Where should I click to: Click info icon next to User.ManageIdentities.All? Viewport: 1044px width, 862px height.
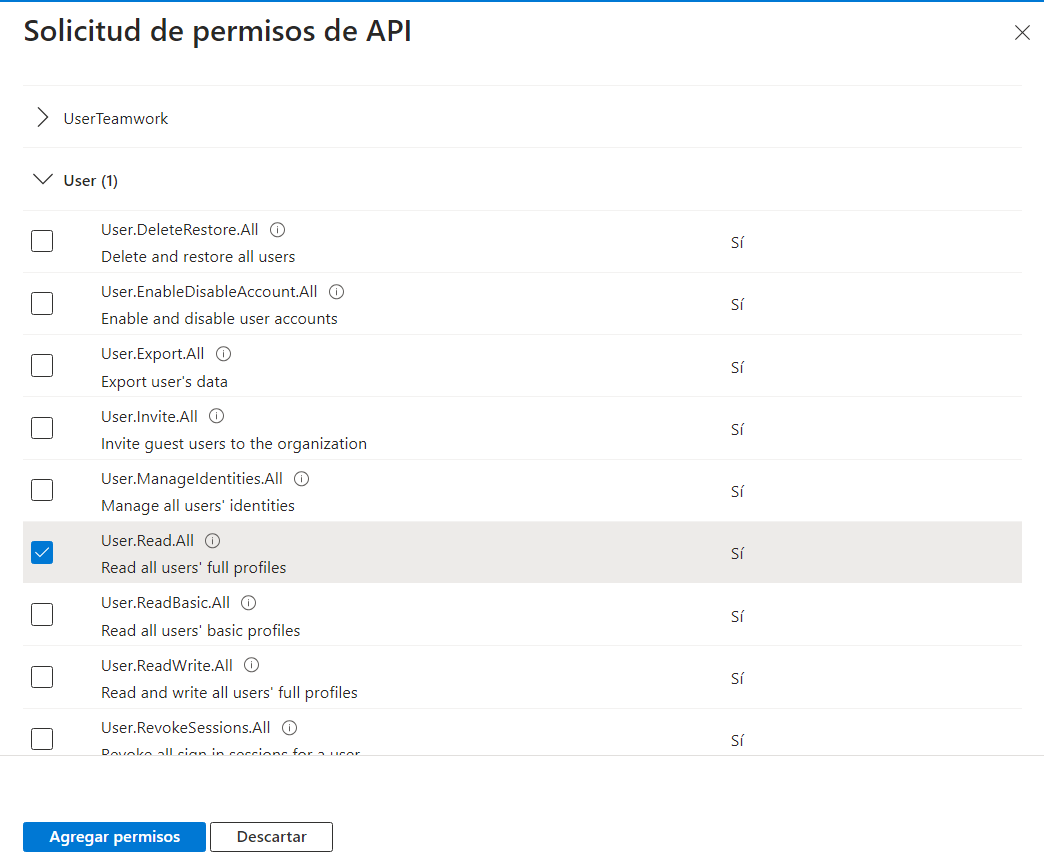[302, 479]
